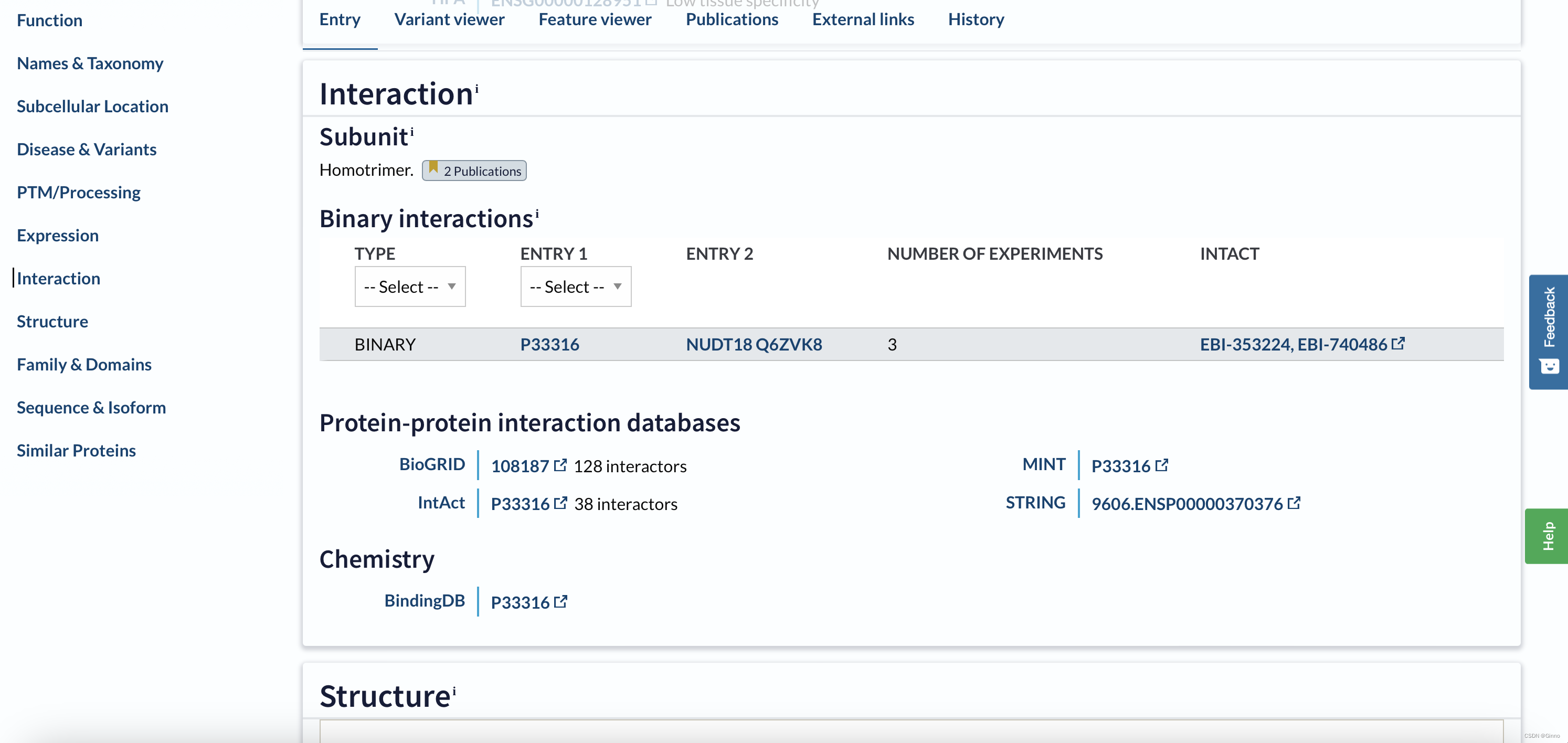Image resolution: width=1568 pixels, height=743 pixels.
Task: Jump to Names & Taxonomy section
Action: 90,63
